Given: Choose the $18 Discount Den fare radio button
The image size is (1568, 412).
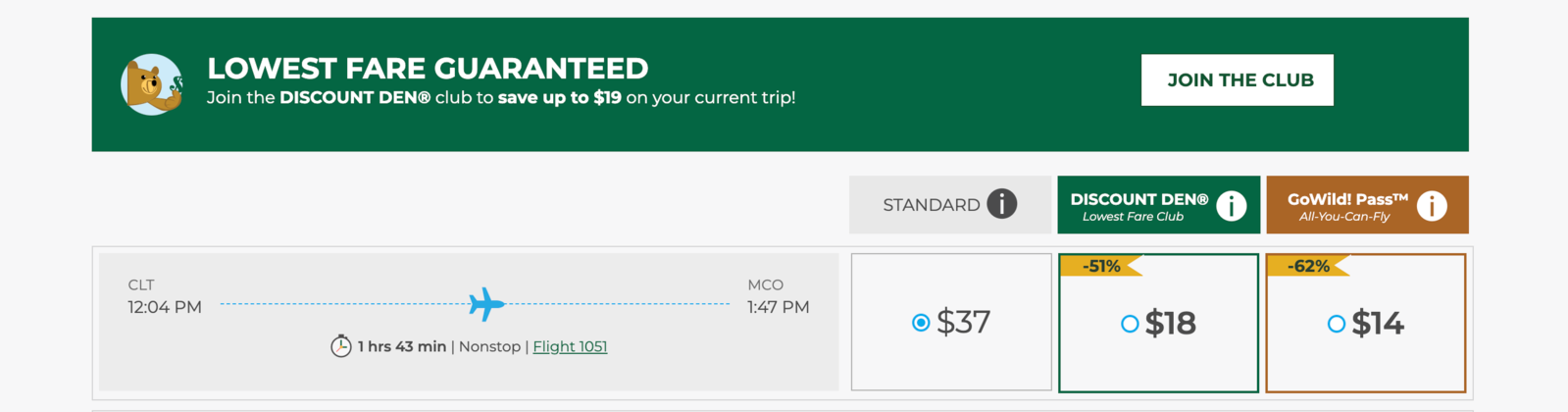Looking at the screenshot, I should (x=1130, y=324).
